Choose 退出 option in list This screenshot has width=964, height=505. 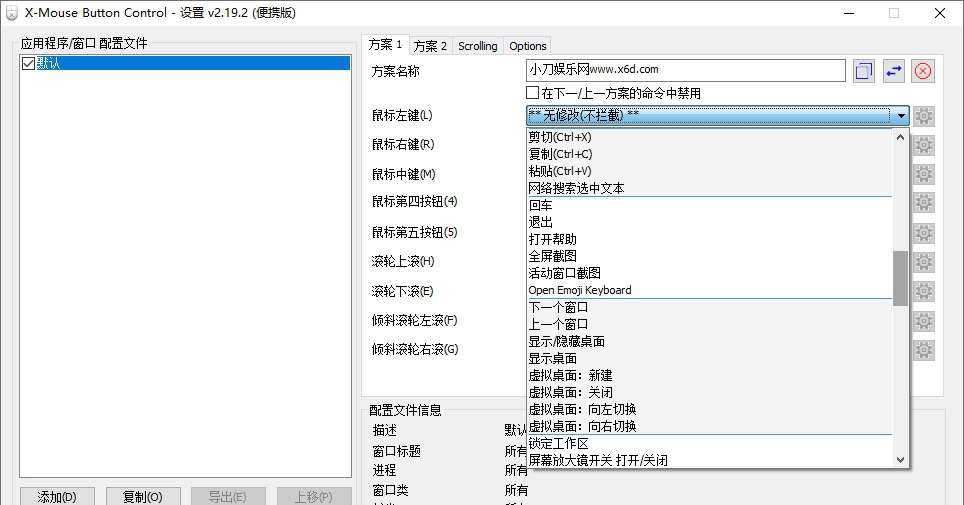(709, 222)
